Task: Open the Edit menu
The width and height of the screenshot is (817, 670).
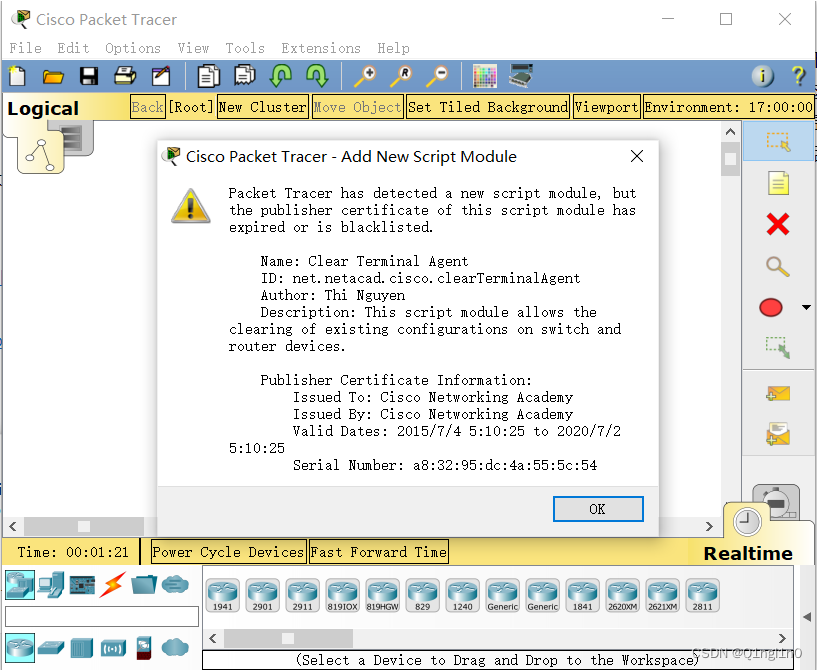Action: [x=73, y=48]
